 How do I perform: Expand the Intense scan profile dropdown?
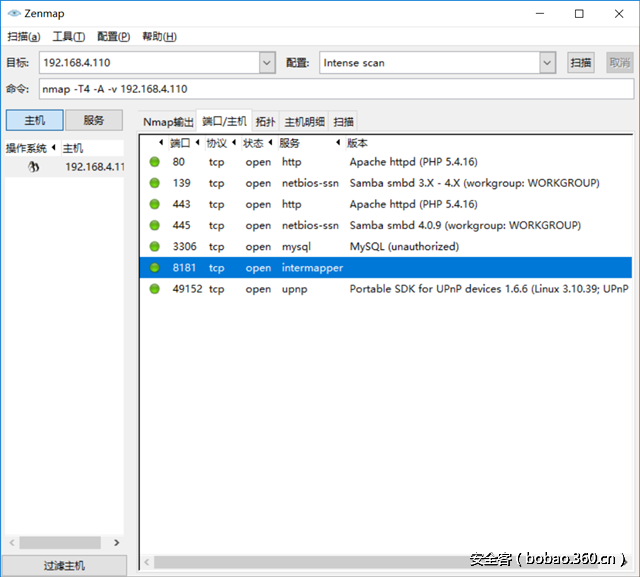click(x=547, y=63)
